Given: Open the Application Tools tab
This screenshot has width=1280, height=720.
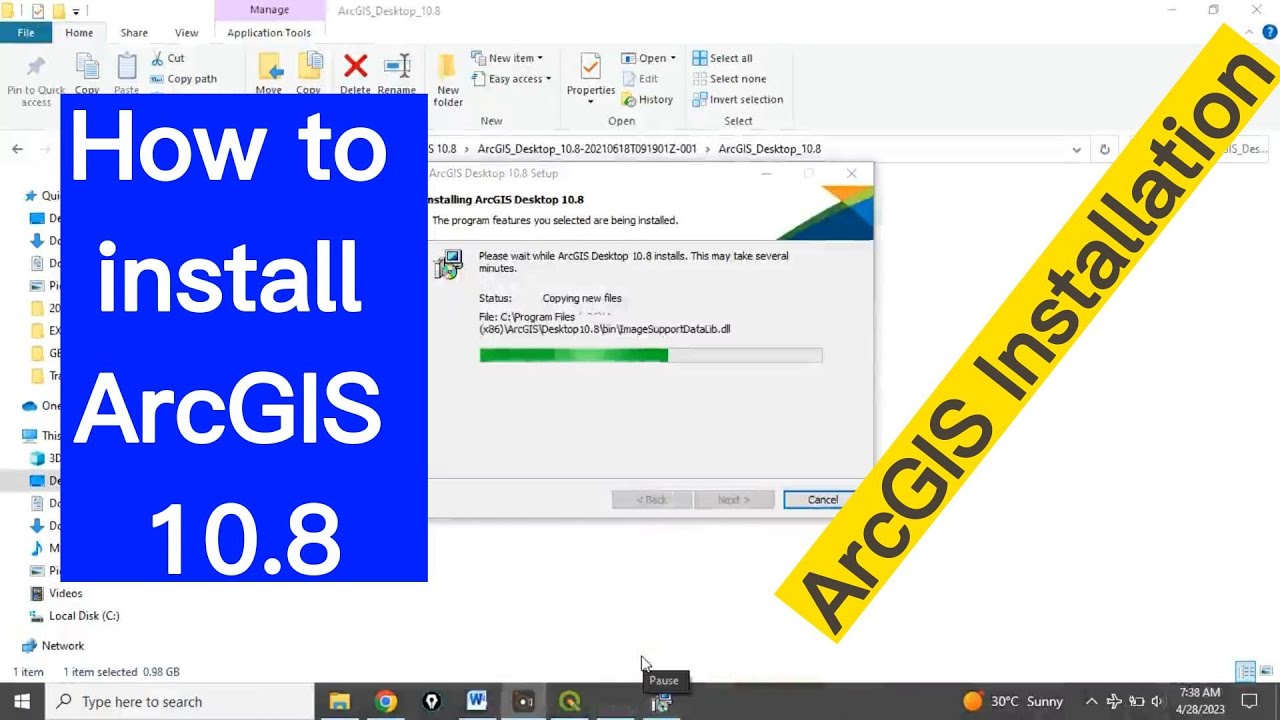Looking at the screenshot, I should [x=269, y=33].
